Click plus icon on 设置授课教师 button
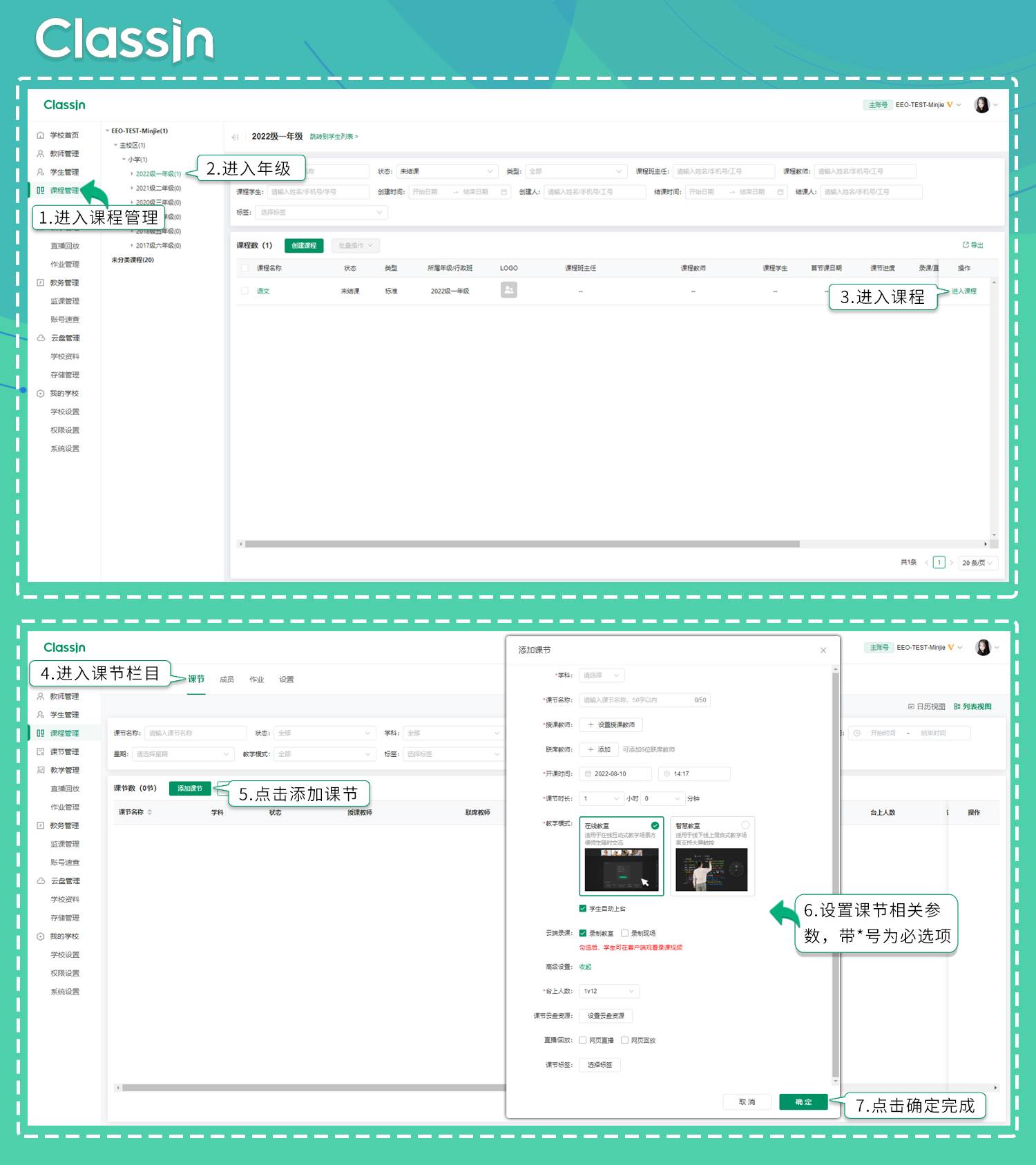1036x1165 pixels. click(591, 724)
